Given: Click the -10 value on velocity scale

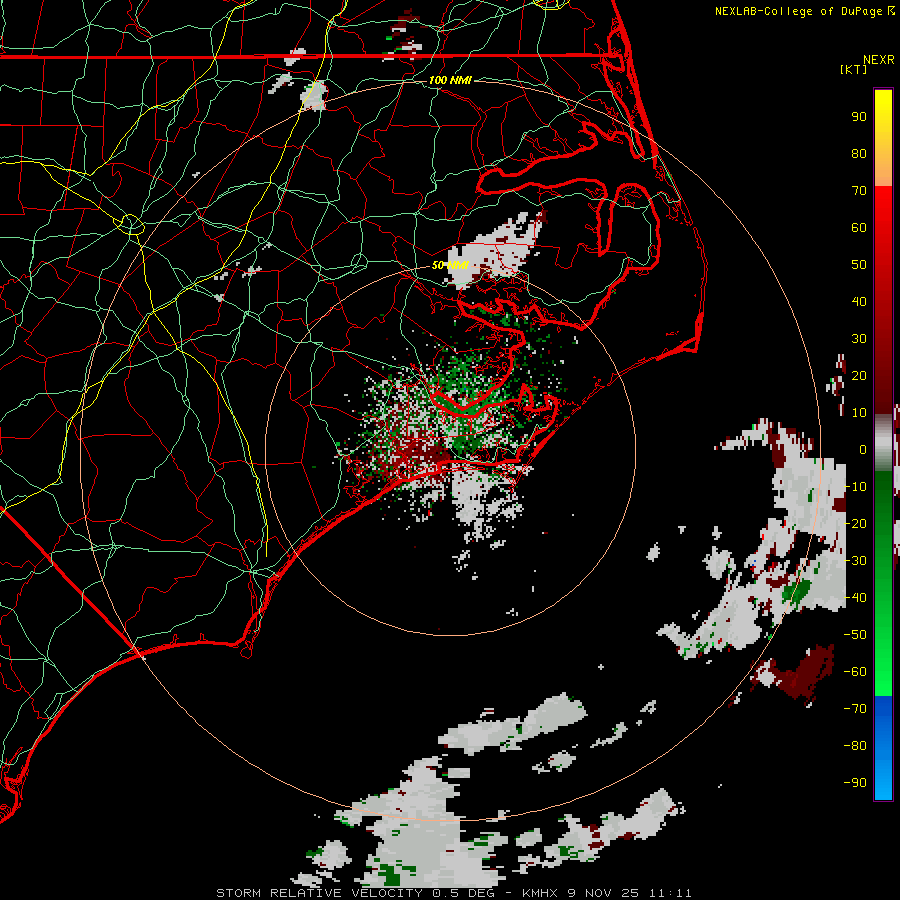Looking at the screenshot, I should [855, 487].
